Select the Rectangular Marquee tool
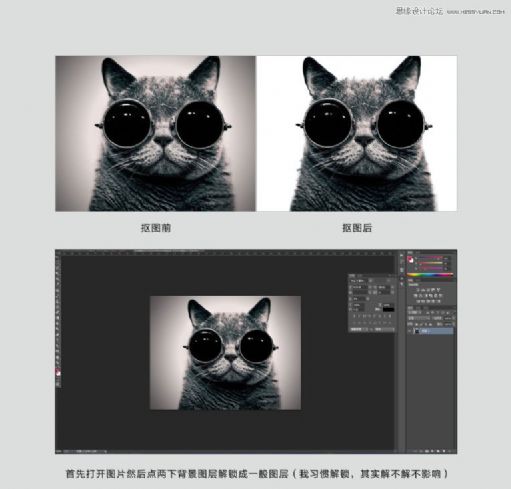 click(58, 262)
